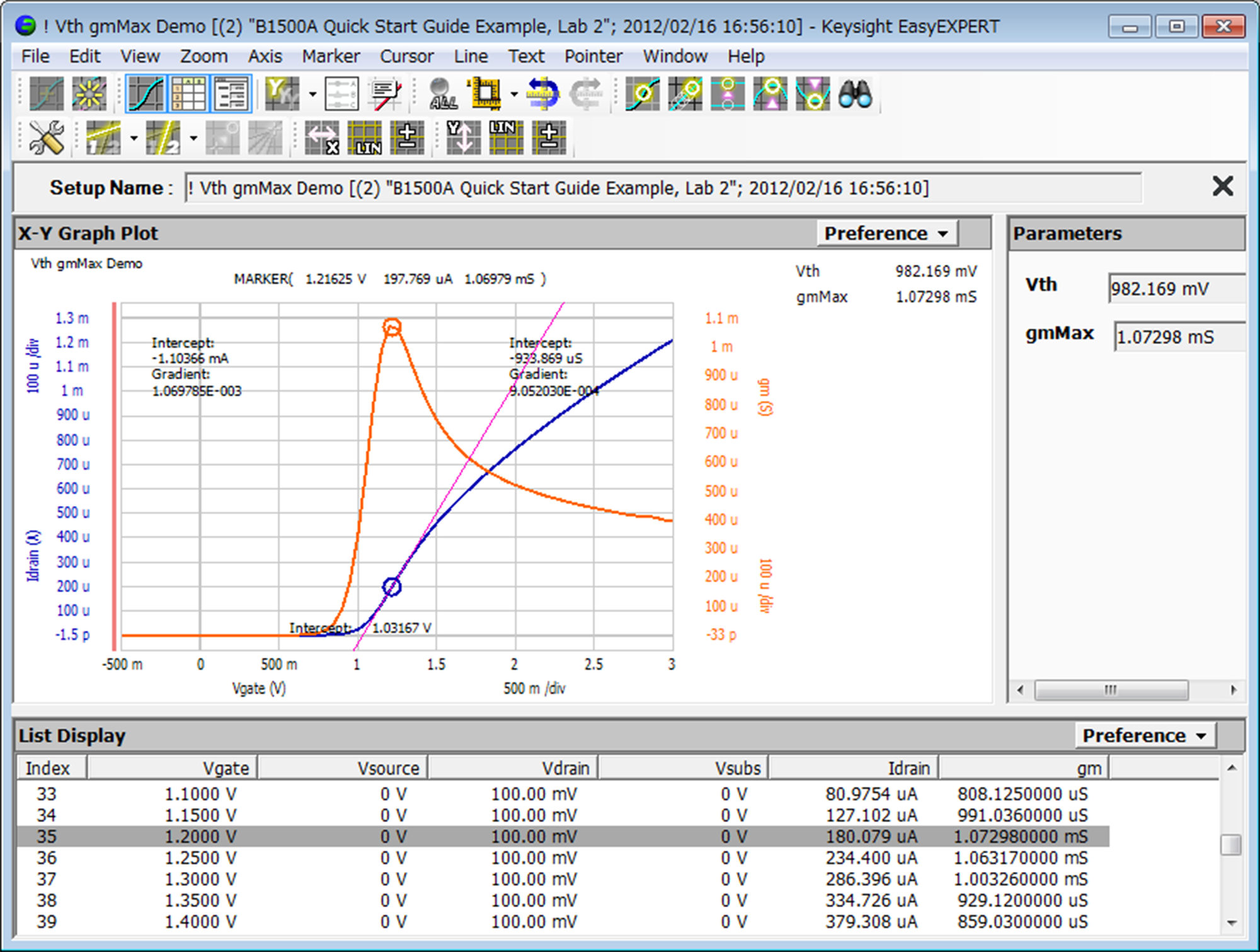The height and width of the screenshot is (952, 1260).
Task: Click the marker on curve icon
Action: click(x=642, y=94)
